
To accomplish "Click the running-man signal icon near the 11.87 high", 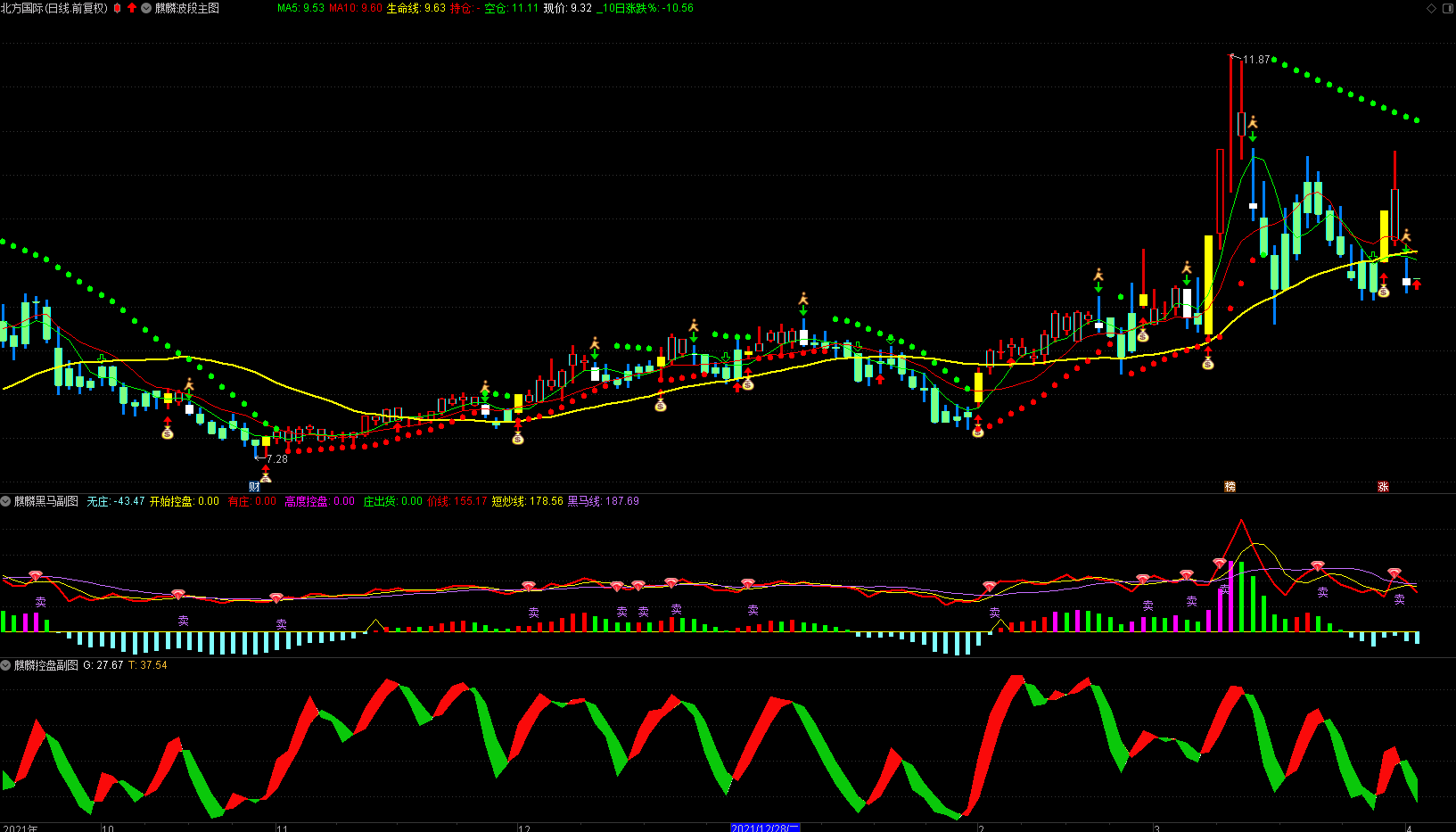I will pyautogui.click(x=1253, y=122).
